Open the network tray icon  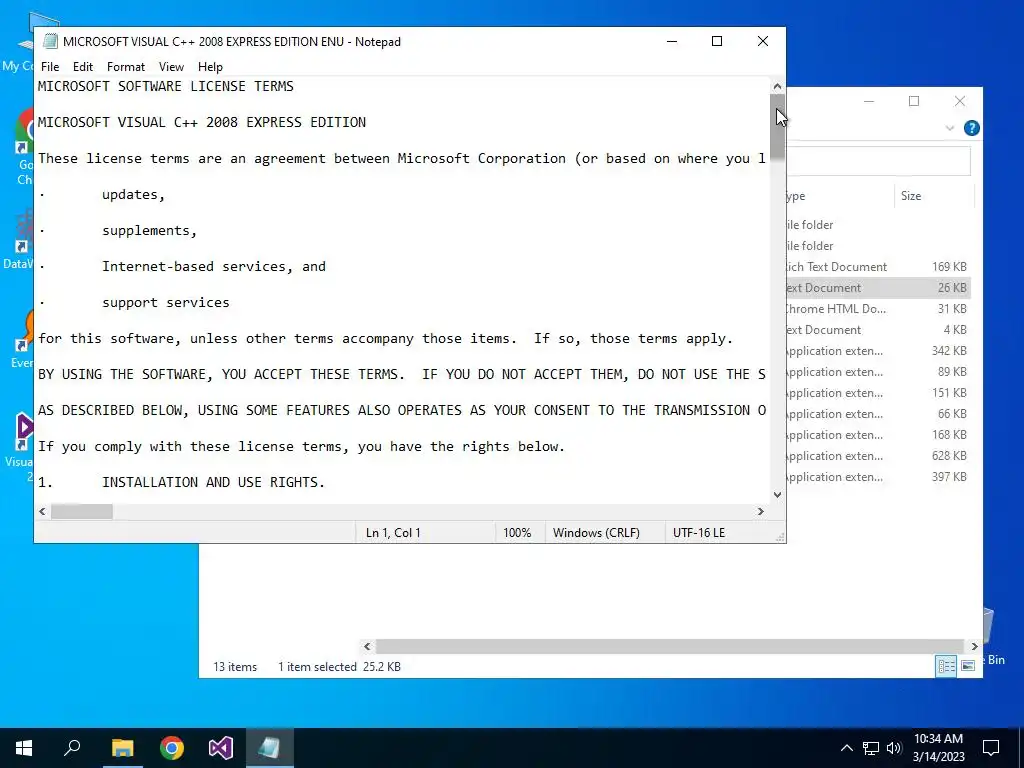(871, 748)
